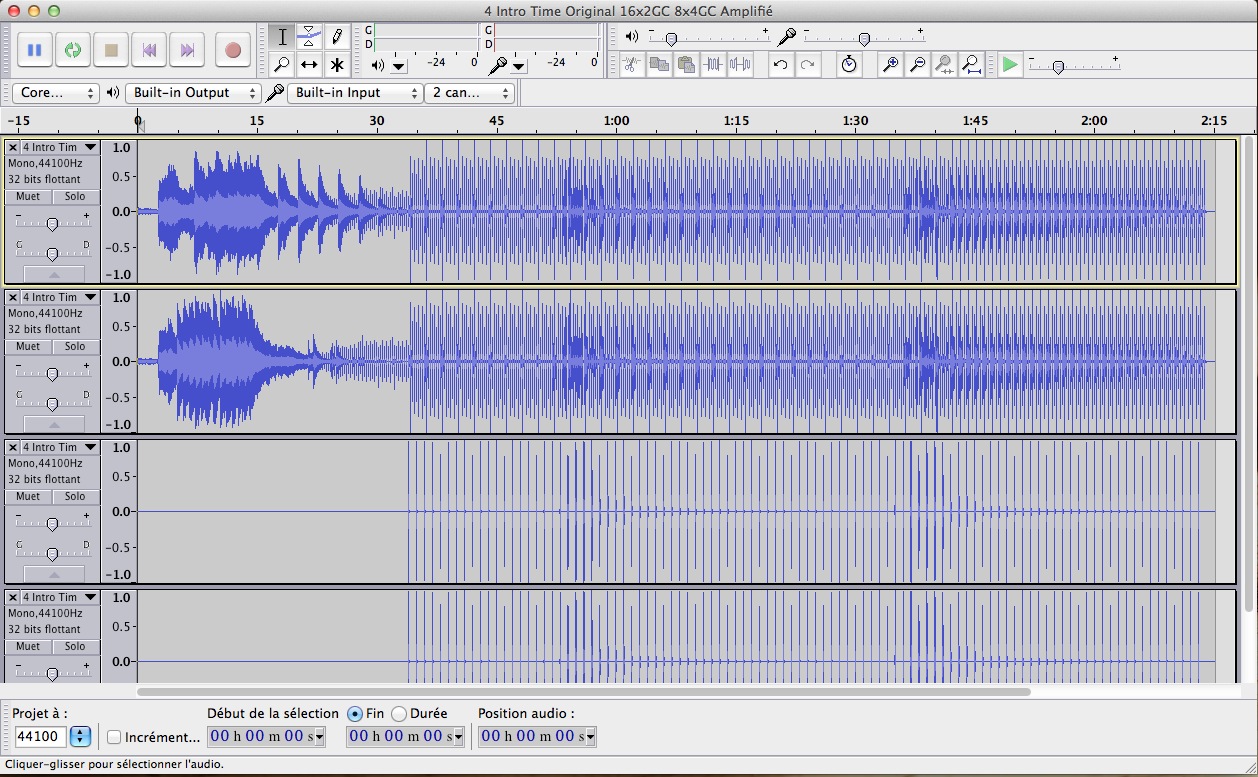Click the Fit Project zoom icon
Viewport: 1258px width, 777px height.
point(971,65)
